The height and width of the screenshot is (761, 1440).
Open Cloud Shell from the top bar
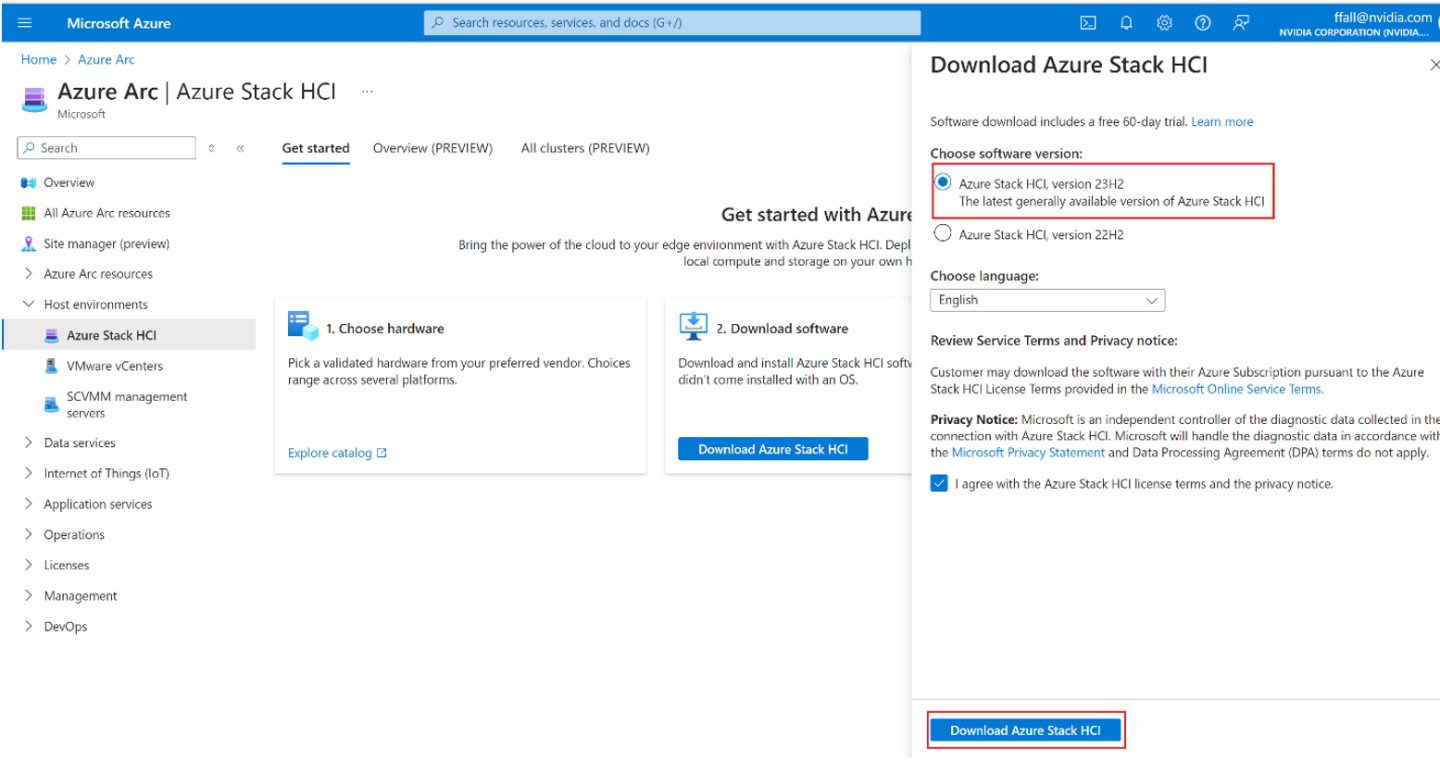coord(1088,23)
